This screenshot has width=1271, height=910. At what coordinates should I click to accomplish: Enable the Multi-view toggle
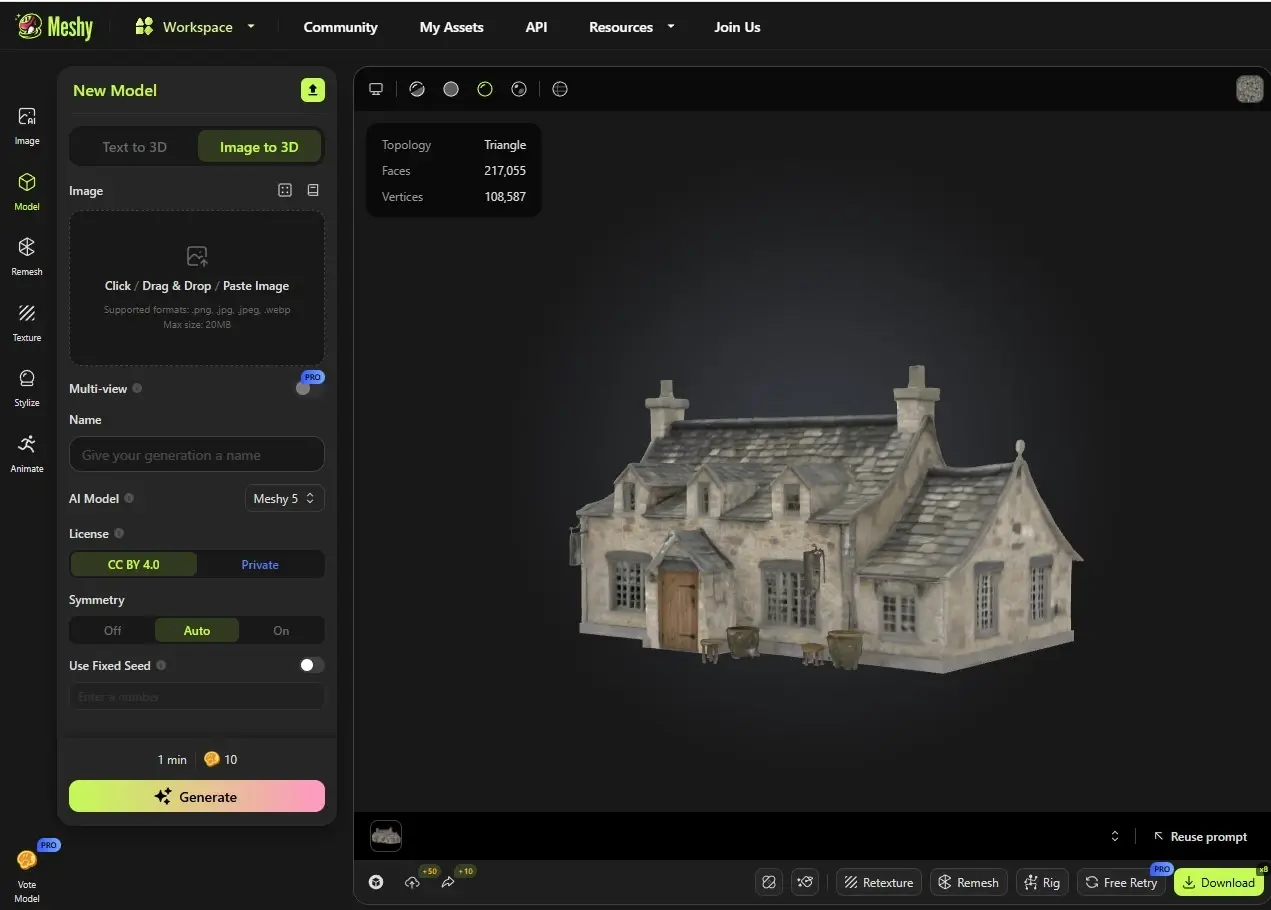coord(309,388)
